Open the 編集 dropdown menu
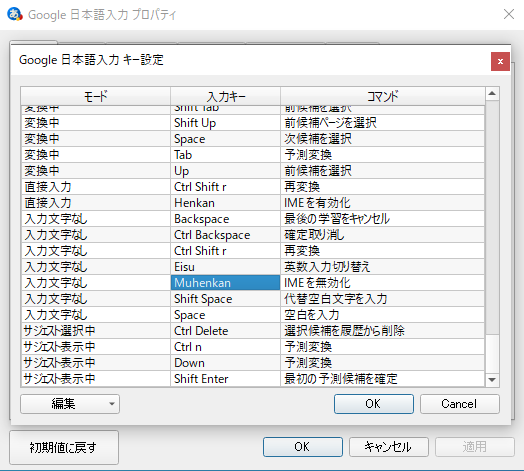524x471 pixels. click(x=70, y=404)
